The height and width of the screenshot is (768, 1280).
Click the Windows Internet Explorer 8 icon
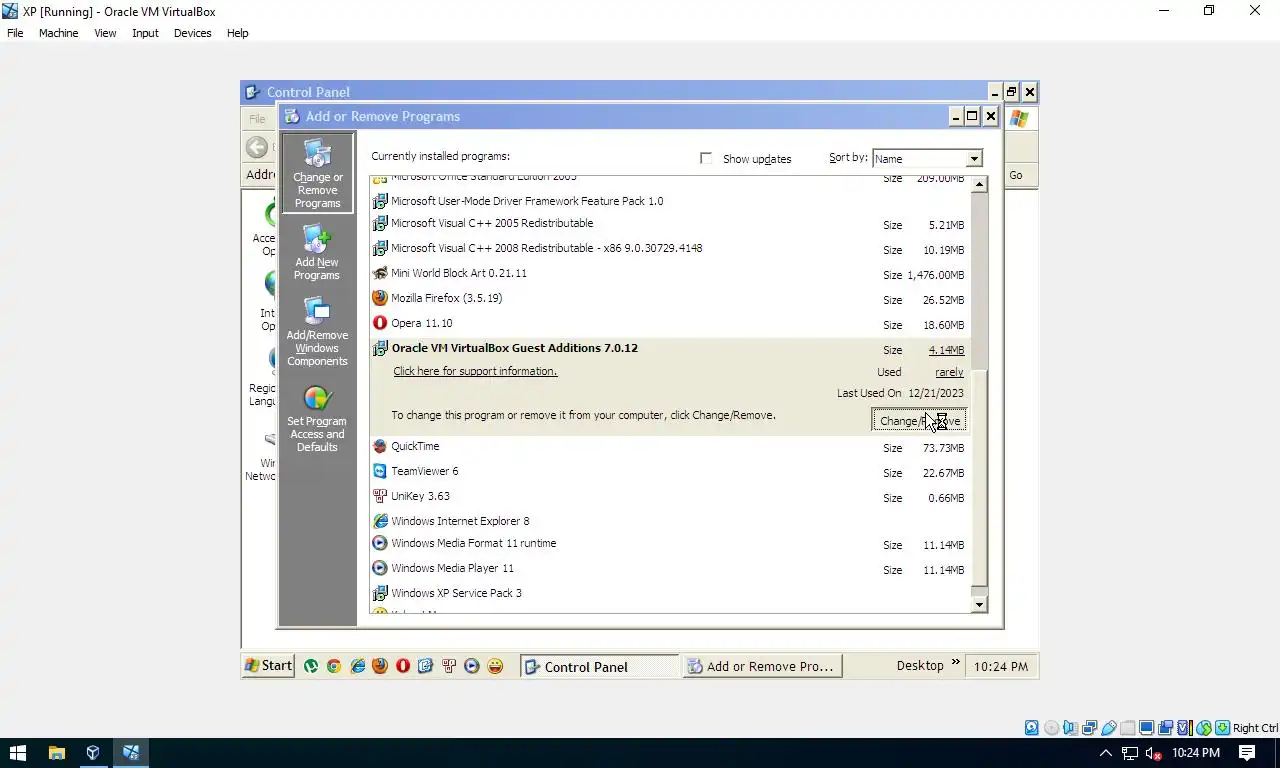tap(380, 521)
